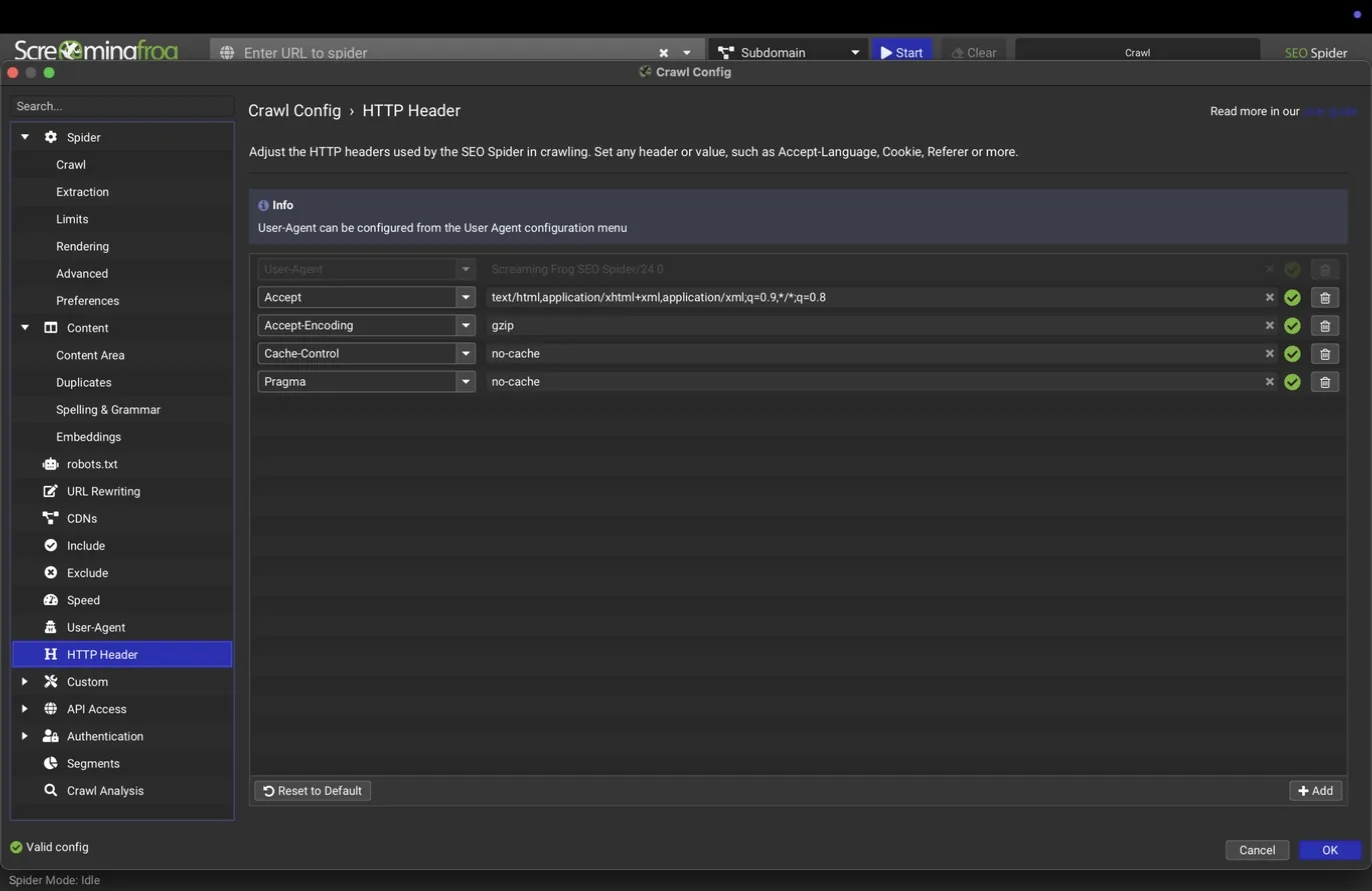
Task: Open Preferences settings
Action: click(87, 300)
